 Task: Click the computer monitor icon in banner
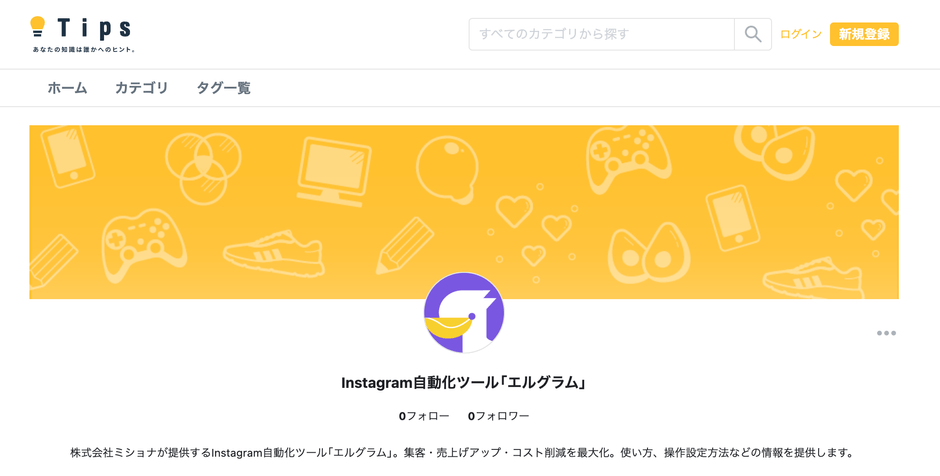pyautogui.click(x=334, y=170)
